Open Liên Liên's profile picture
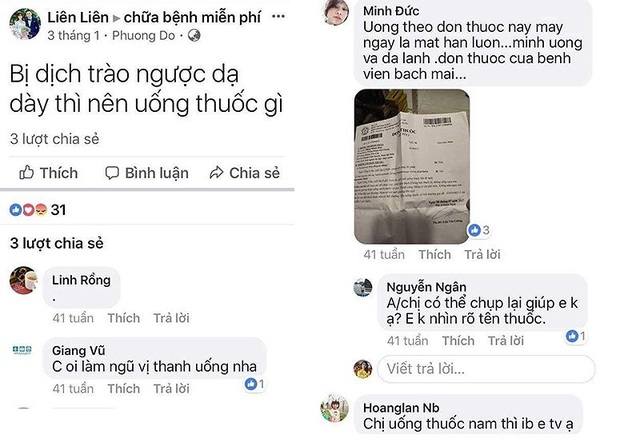This screenshot has width=640, height=442. point(25,24)
